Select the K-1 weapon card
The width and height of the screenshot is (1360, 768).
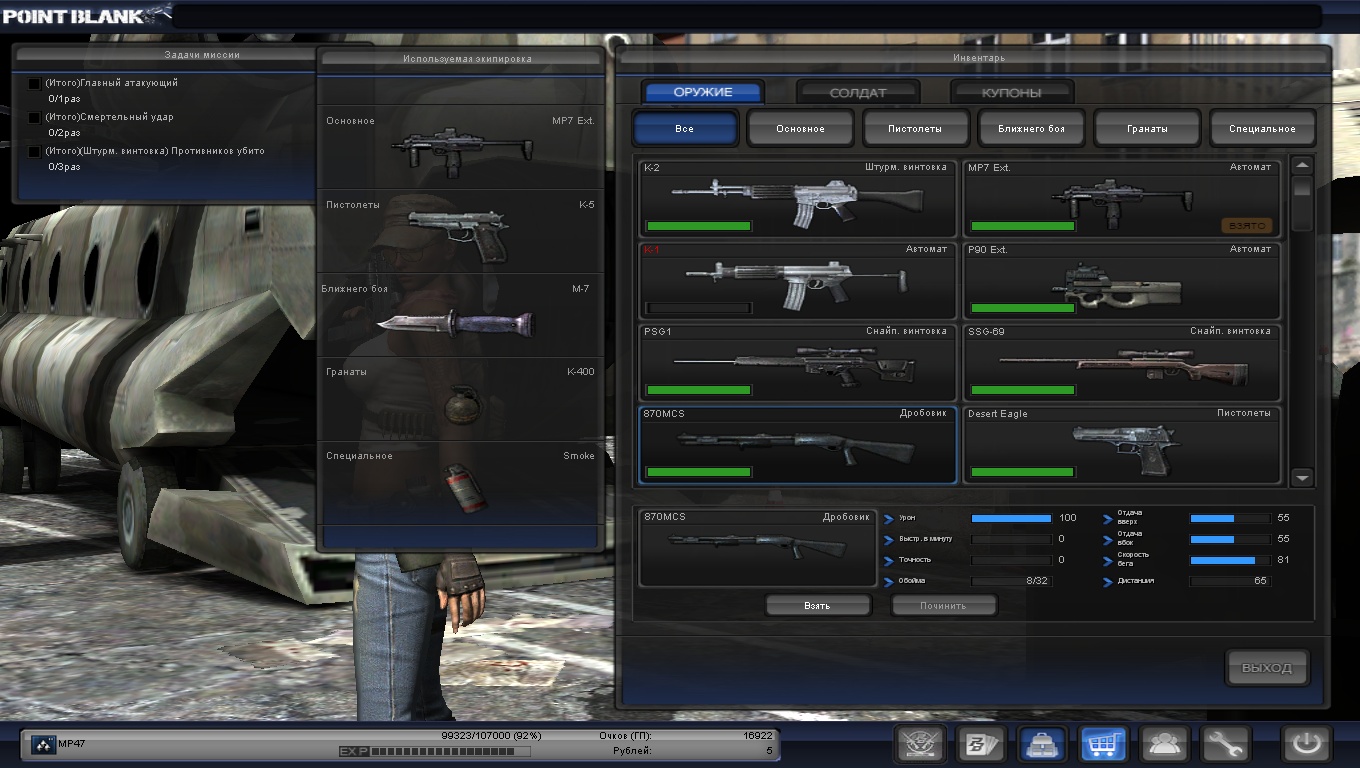click(798, 281)
